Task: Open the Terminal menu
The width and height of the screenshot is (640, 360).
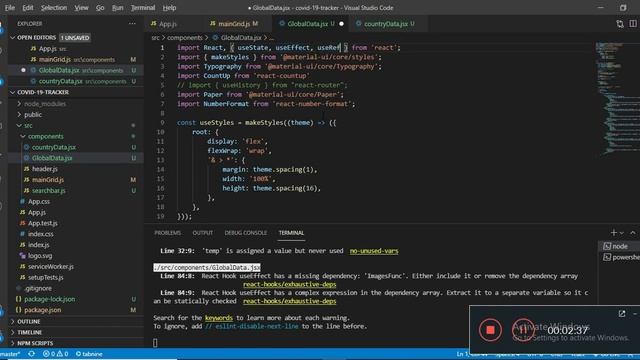Action: pyautogui.click(x=143, y=8)
